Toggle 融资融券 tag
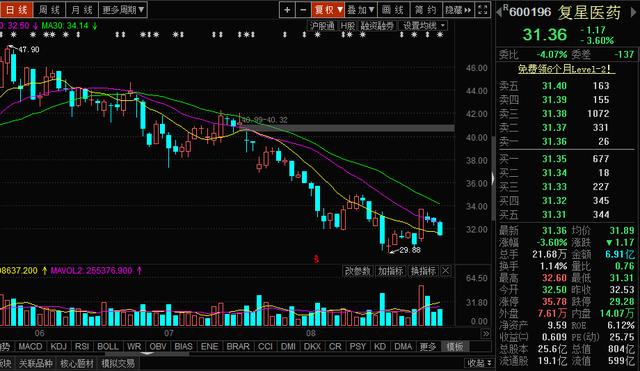The width and height of the screenshot is (640, 371). click(x=377, y=26)
